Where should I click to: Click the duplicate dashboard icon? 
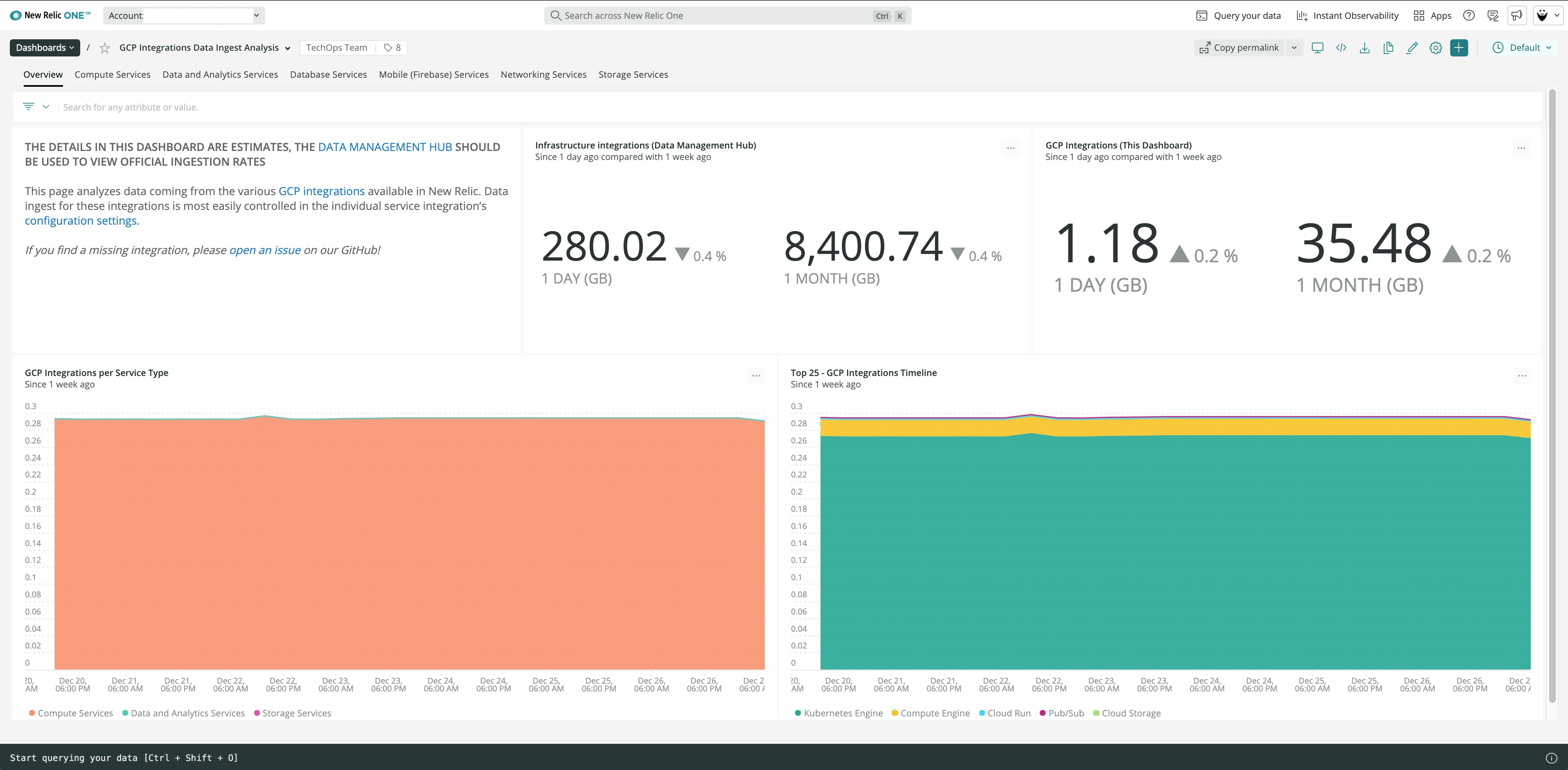pyautogui.click(x=1388, y=47)
